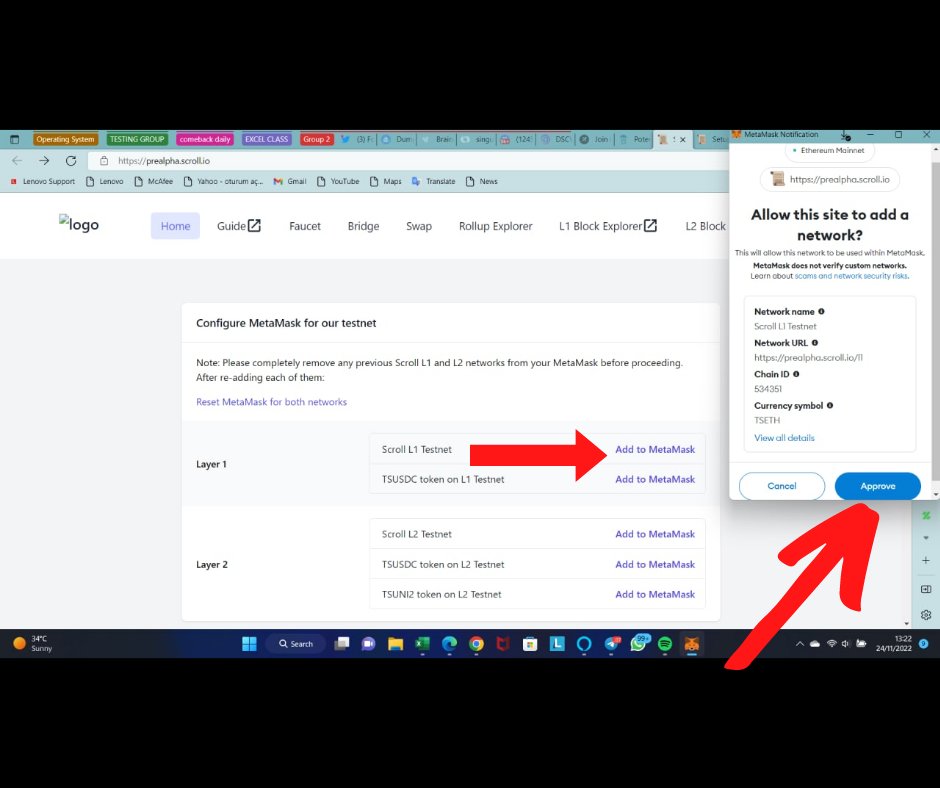Viewport: 940px width, 788px height.
Task: Open the Bridge nav item
Action: (363, 226)
